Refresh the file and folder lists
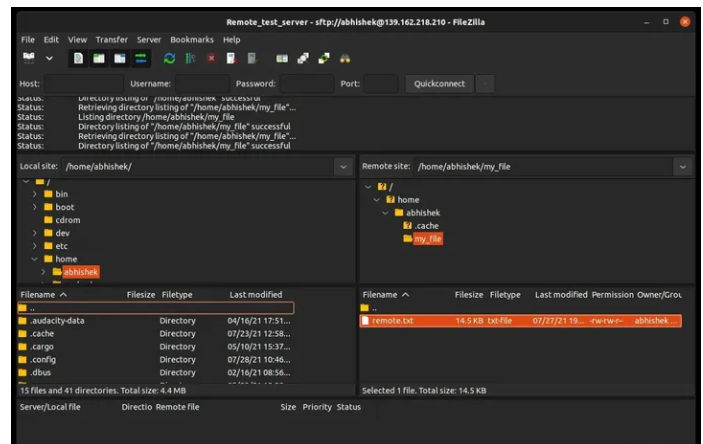Screen dimensions: 703x444 coord(169,58)
